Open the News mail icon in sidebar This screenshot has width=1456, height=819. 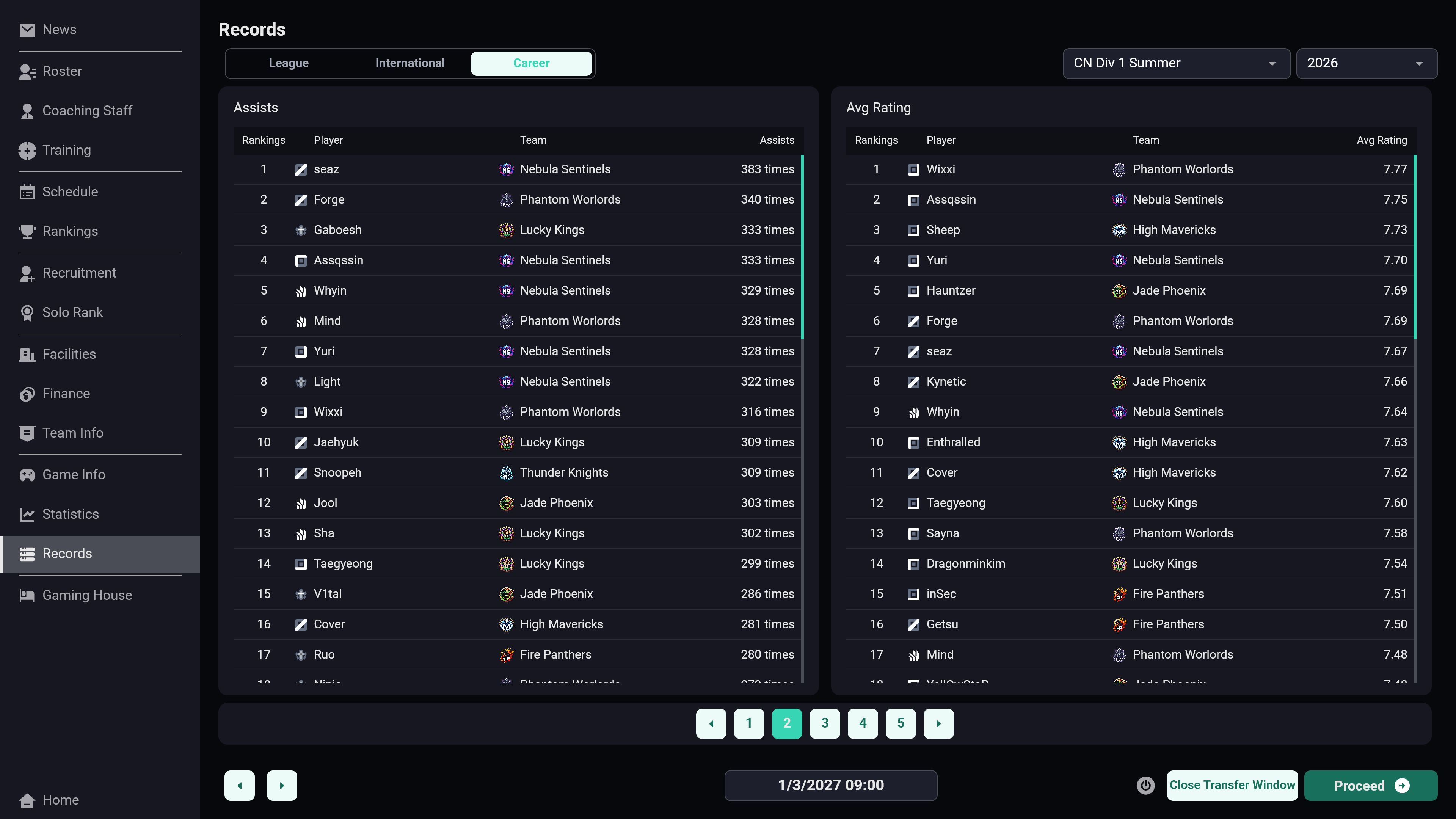coord(27,30)
